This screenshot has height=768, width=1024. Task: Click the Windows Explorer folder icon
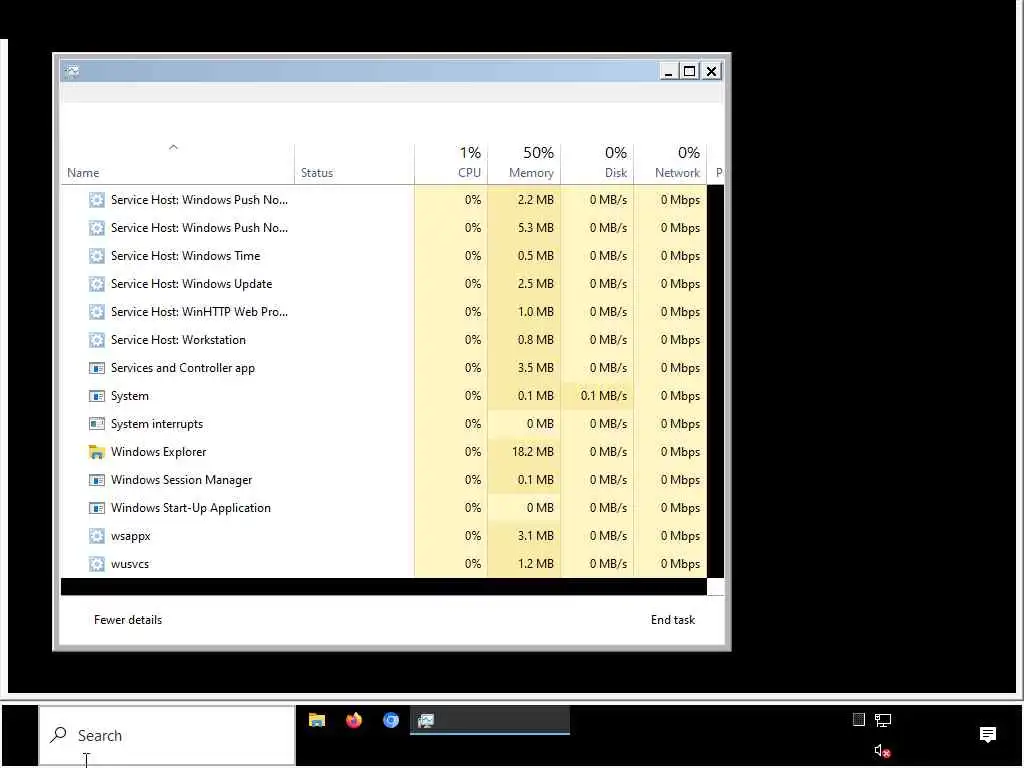(97, 452)
